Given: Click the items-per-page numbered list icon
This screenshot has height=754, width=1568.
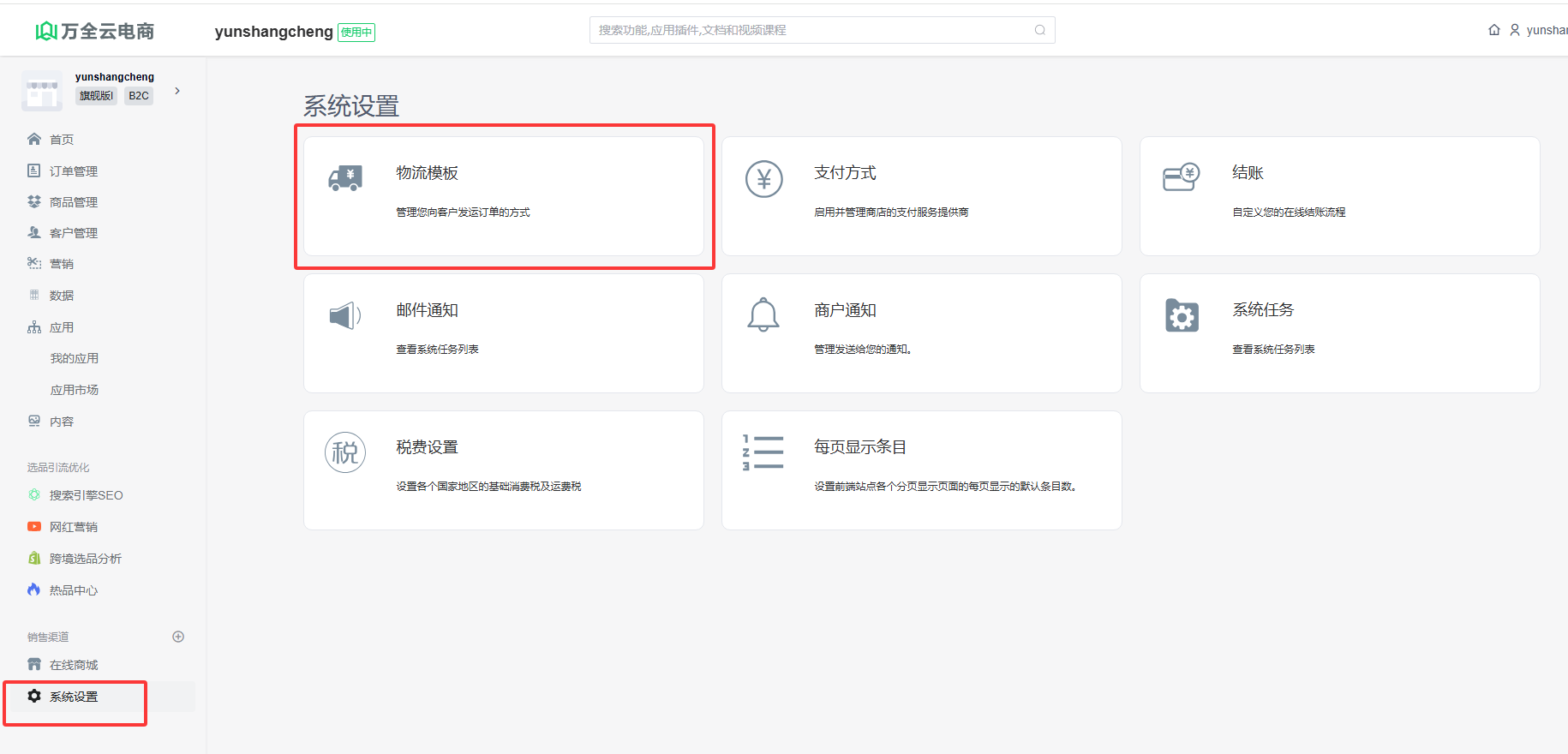Looking at the screenshot, I should (x=763, y=452).
